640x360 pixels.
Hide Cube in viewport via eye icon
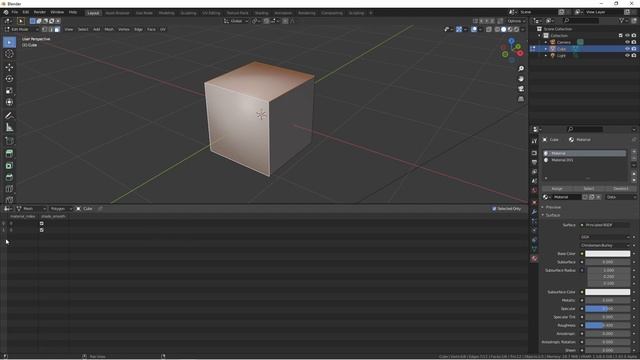coord(627,49)
